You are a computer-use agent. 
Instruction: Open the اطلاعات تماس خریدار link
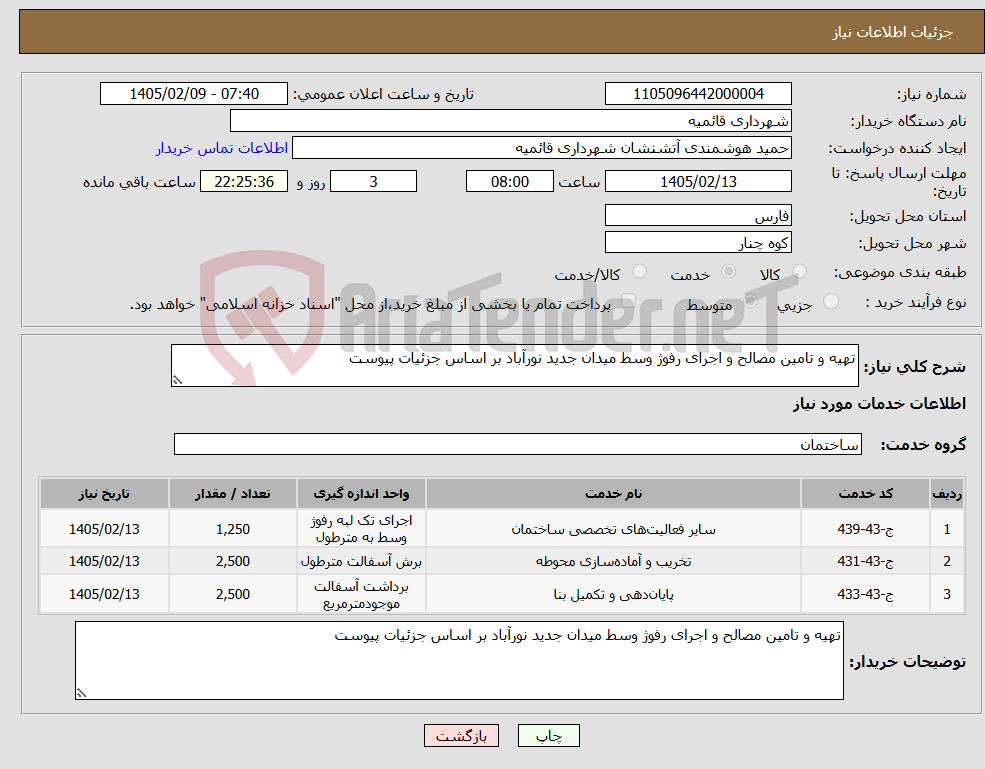(222, 148)
